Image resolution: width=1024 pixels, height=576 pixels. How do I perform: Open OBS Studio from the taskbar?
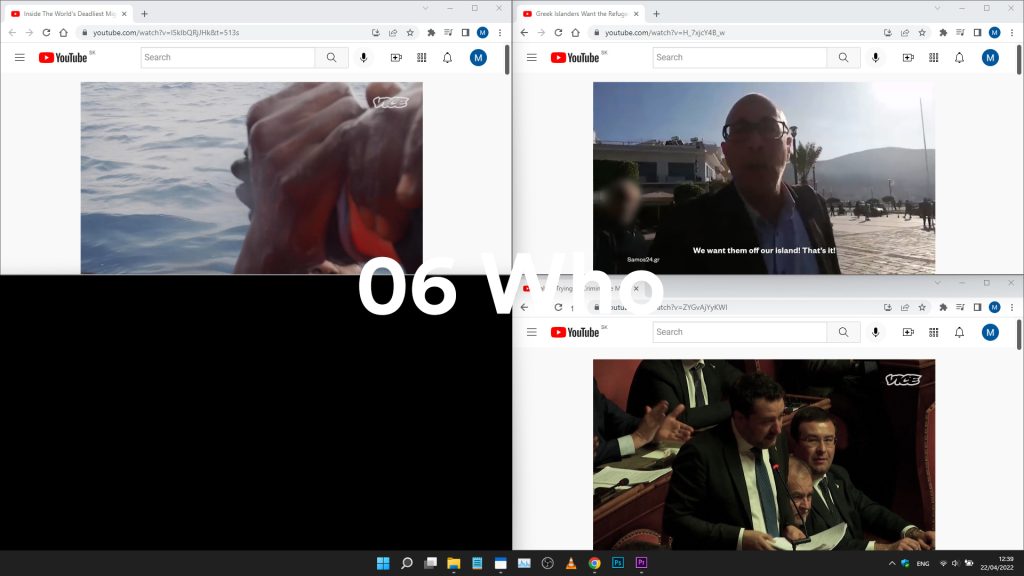[547, 563]
